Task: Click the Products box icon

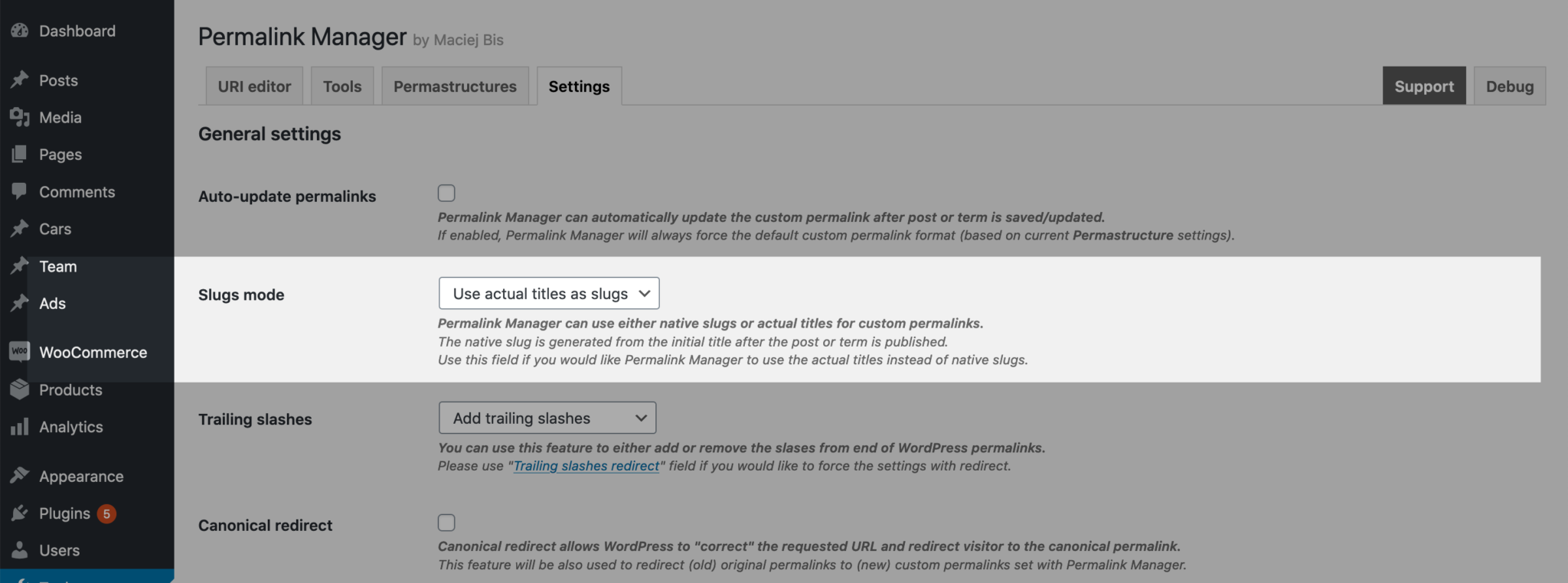Action: (x=20, y=389)
